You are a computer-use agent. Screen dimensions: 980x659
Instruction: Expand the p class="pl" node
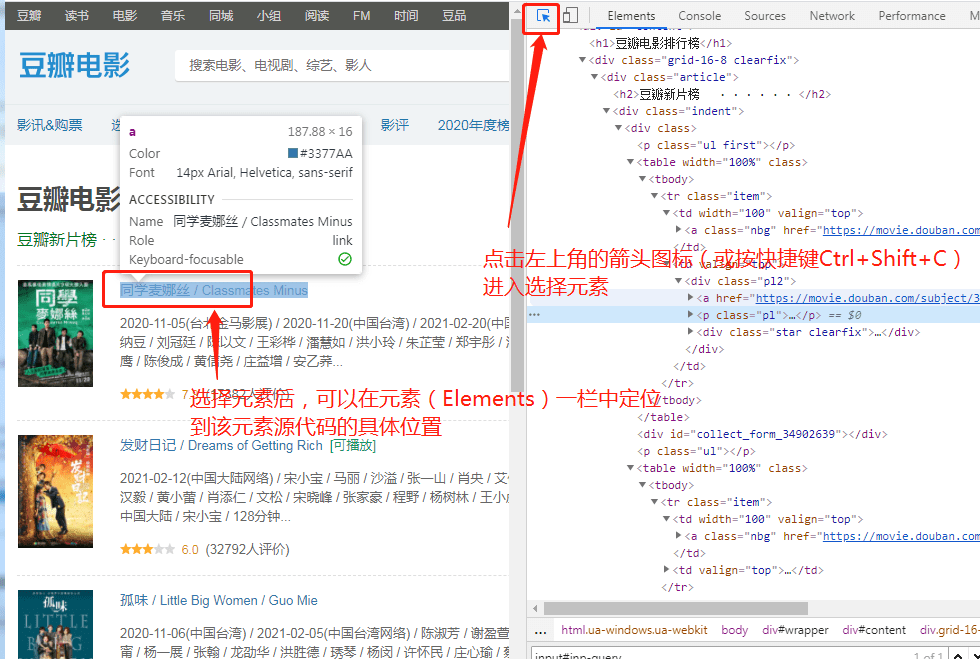(690, 314)
